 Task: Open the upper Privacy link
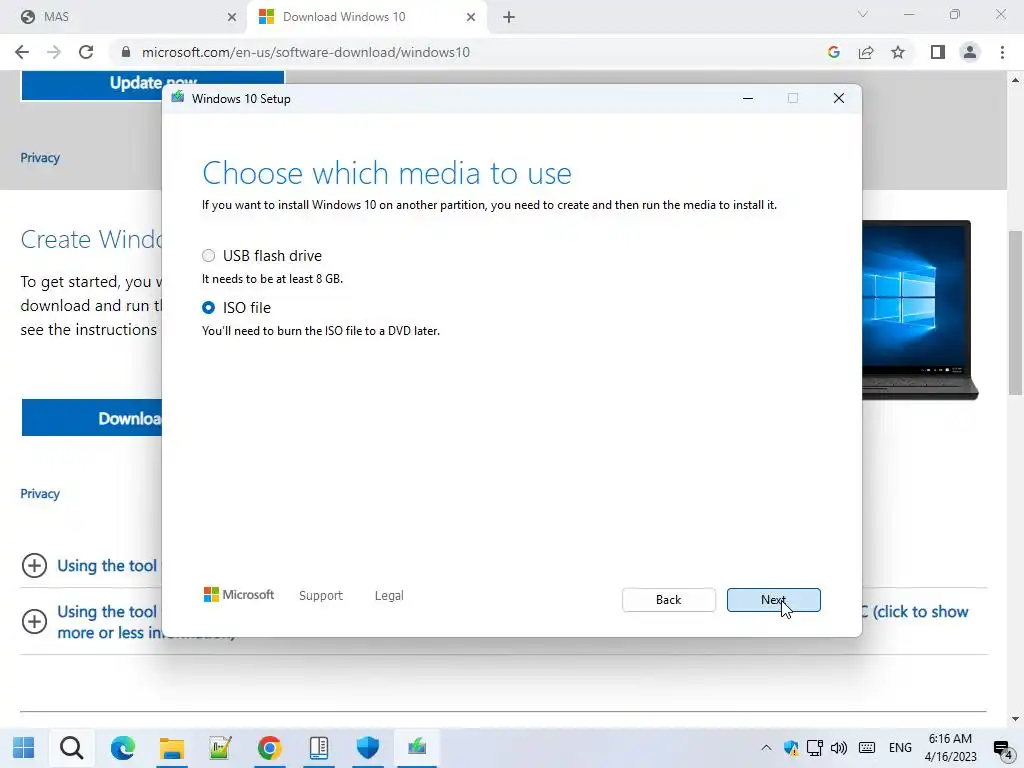point(40,158)
